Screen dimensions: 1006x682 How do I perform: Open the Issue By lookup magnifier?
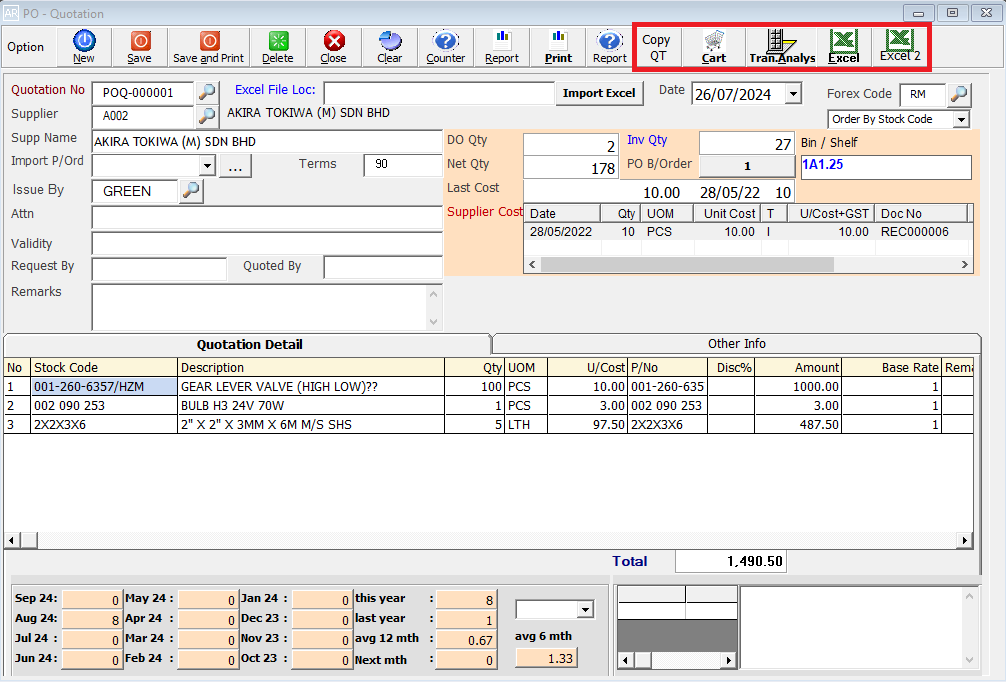191,191
